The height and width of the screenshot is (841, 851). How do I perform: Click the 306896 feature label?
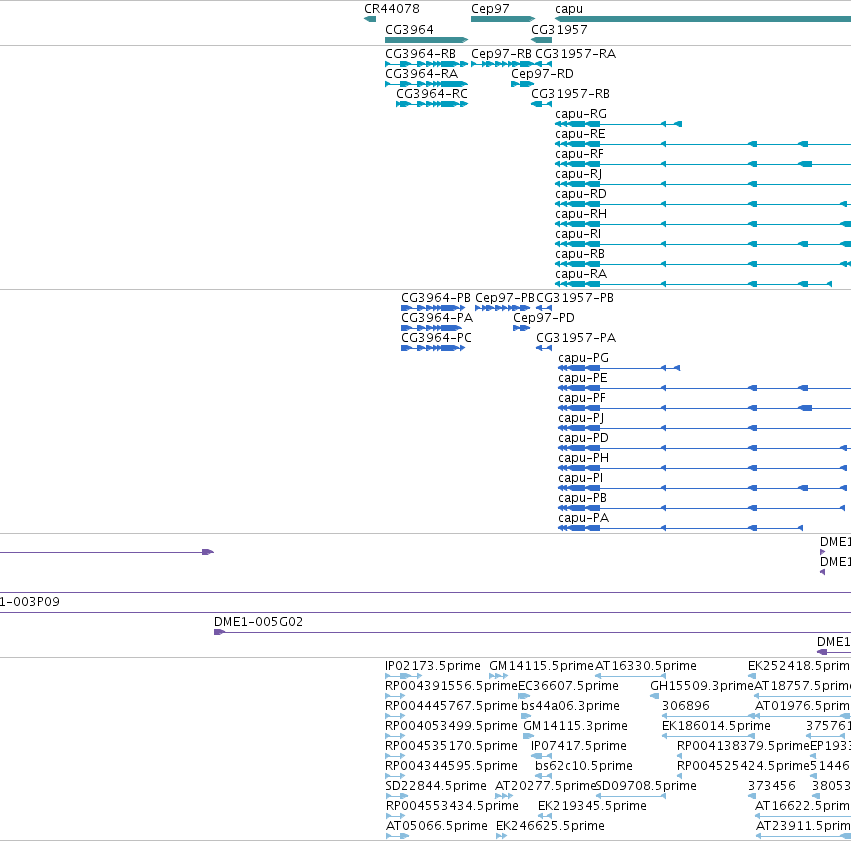pyautogui.click(x=685, y=706)
